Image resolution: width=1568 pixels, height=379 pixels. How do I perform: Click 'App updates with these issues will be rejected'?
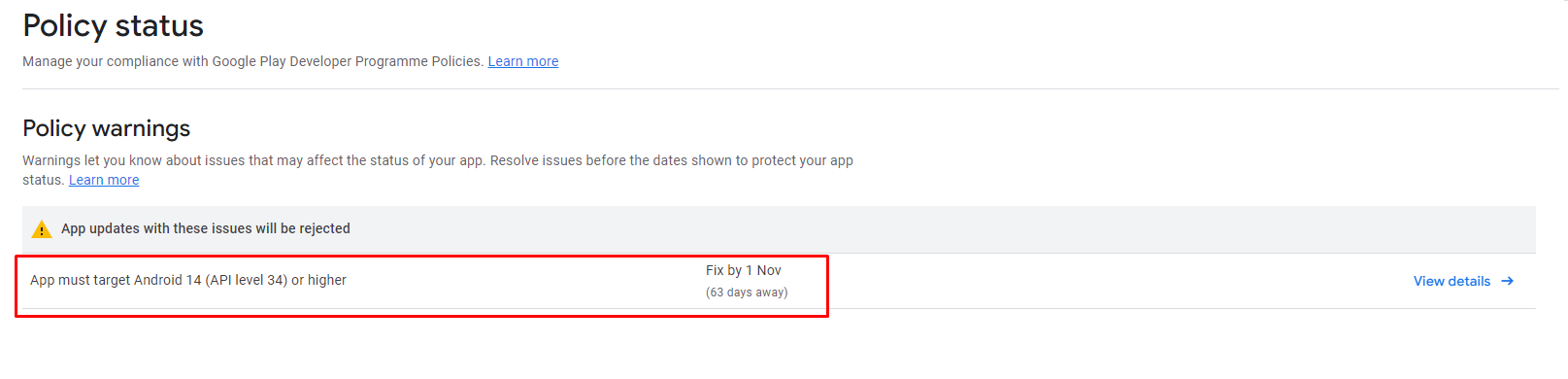[x=206, y=228]
